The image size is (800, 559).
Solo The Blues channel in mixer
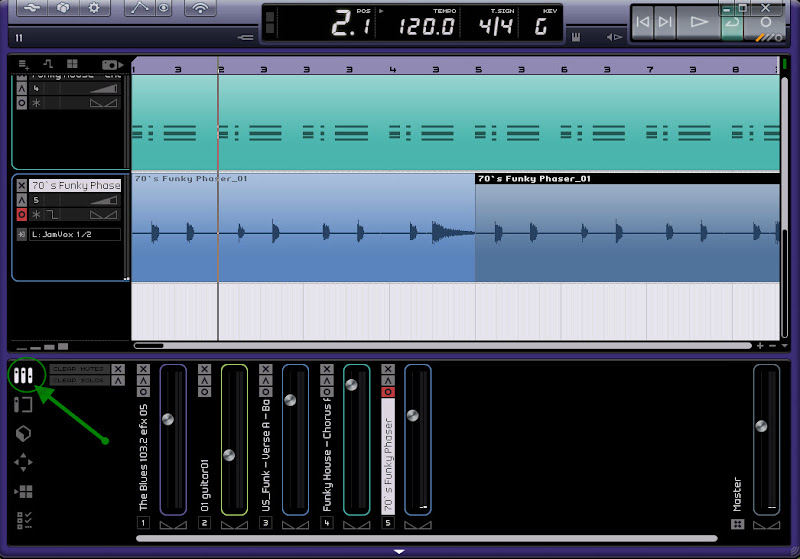pyautogui.click(x=143, y=380)
